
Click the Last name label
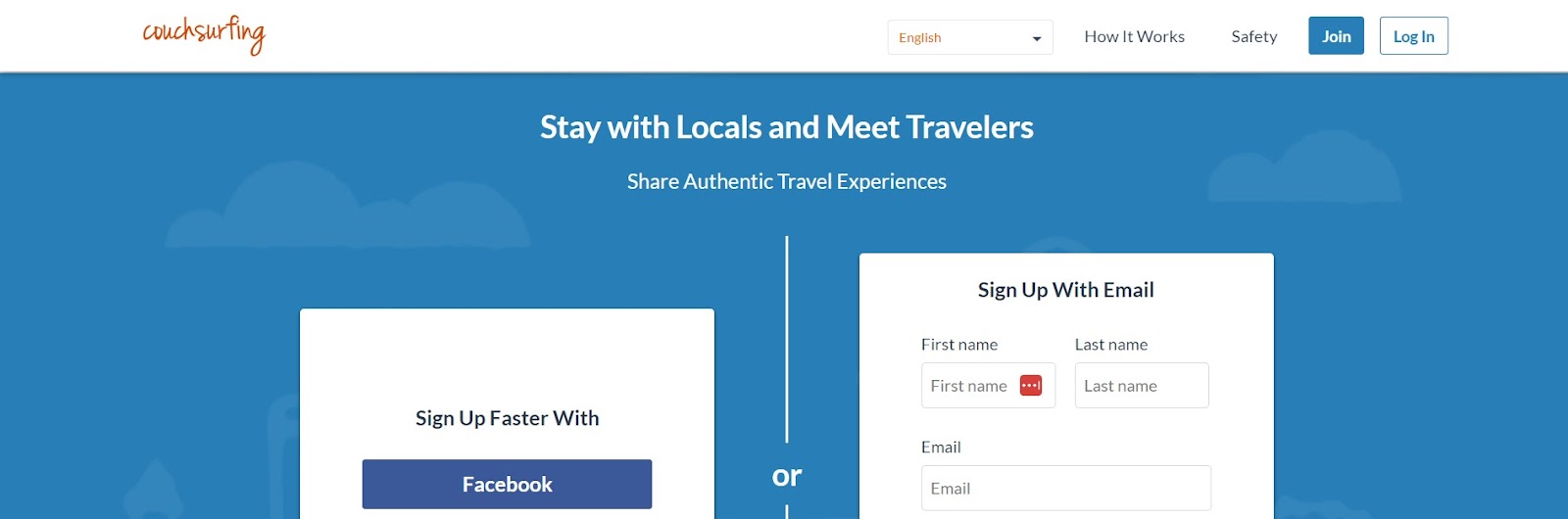1111,345
